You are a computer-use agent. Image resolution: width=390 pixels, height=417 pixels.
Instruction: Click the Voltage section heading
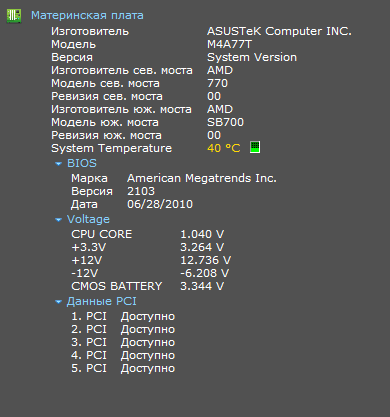tap(88, 219)
